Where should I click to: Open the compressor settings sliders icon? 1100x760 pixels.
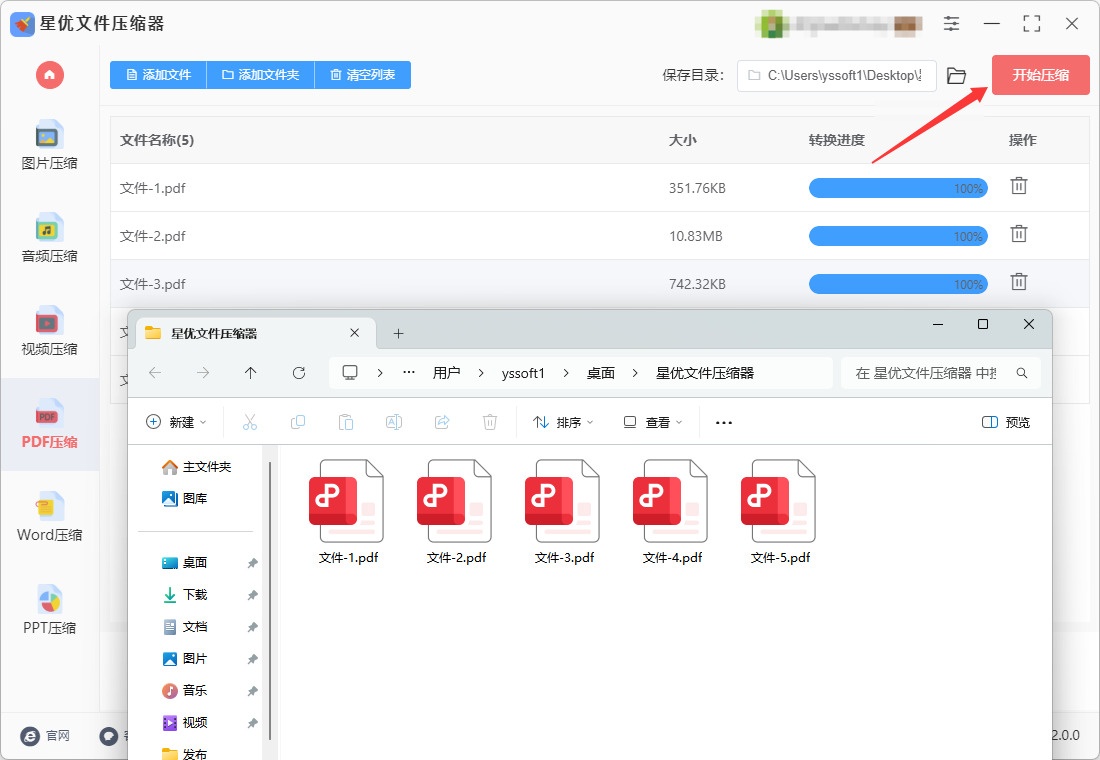coord(951,23)
